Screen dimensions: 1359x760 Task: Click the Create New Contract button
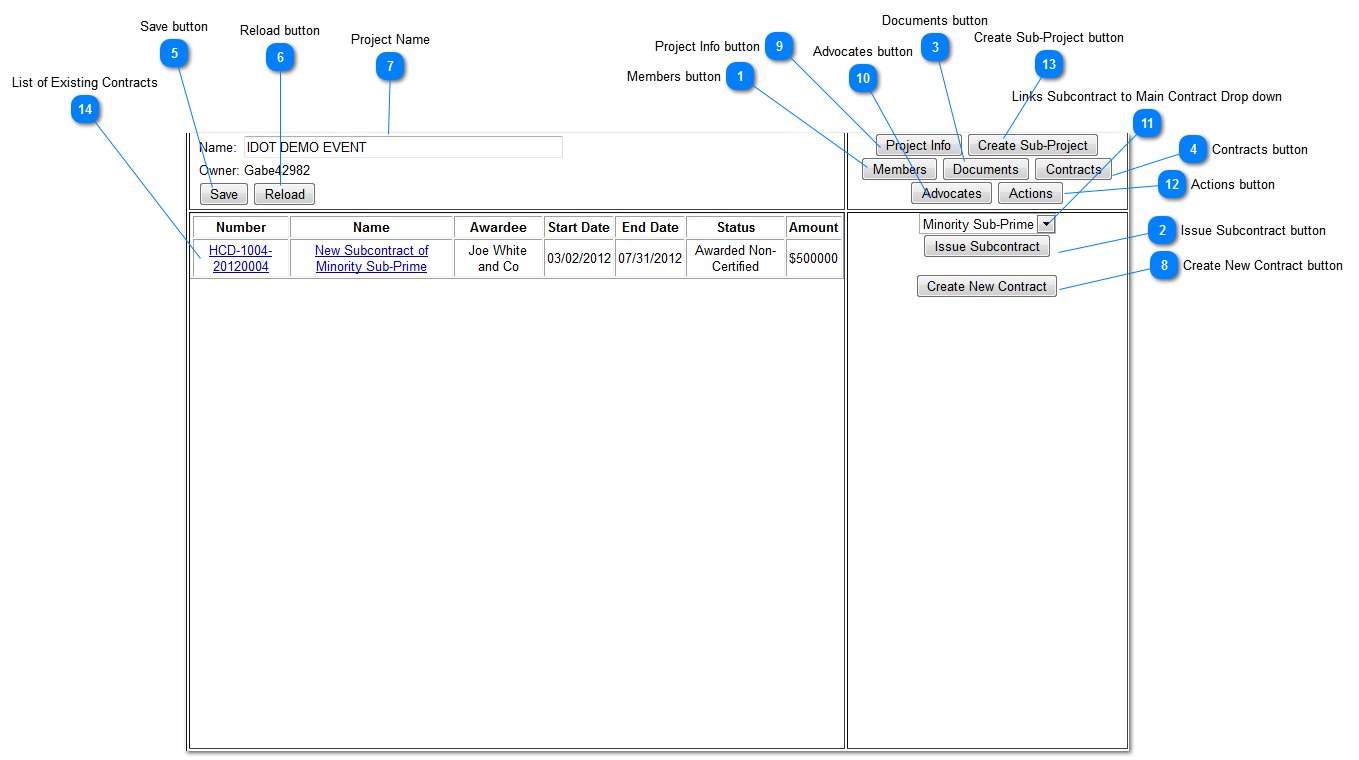point(987,286)
